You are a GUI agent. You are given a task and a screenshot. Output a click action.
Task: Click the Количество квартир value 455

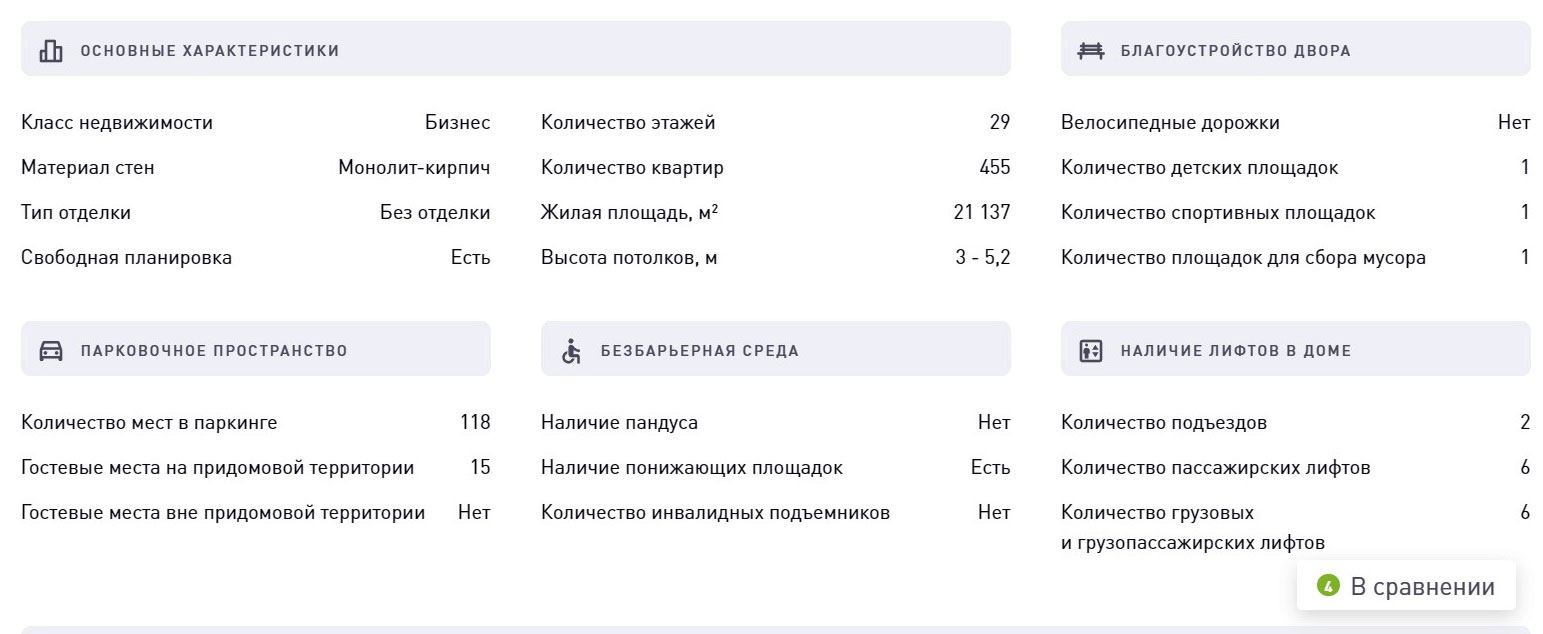[995, 168]
